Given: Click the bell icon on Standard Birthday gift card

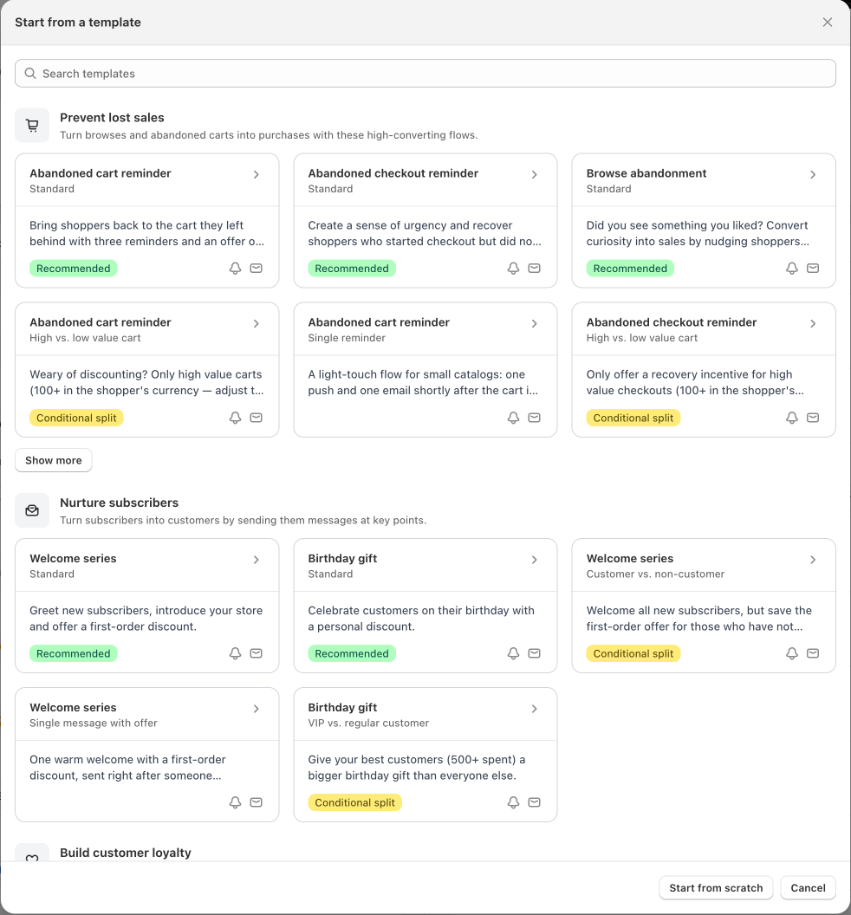Looking at the screenshot, I should [x=514, y=654].
